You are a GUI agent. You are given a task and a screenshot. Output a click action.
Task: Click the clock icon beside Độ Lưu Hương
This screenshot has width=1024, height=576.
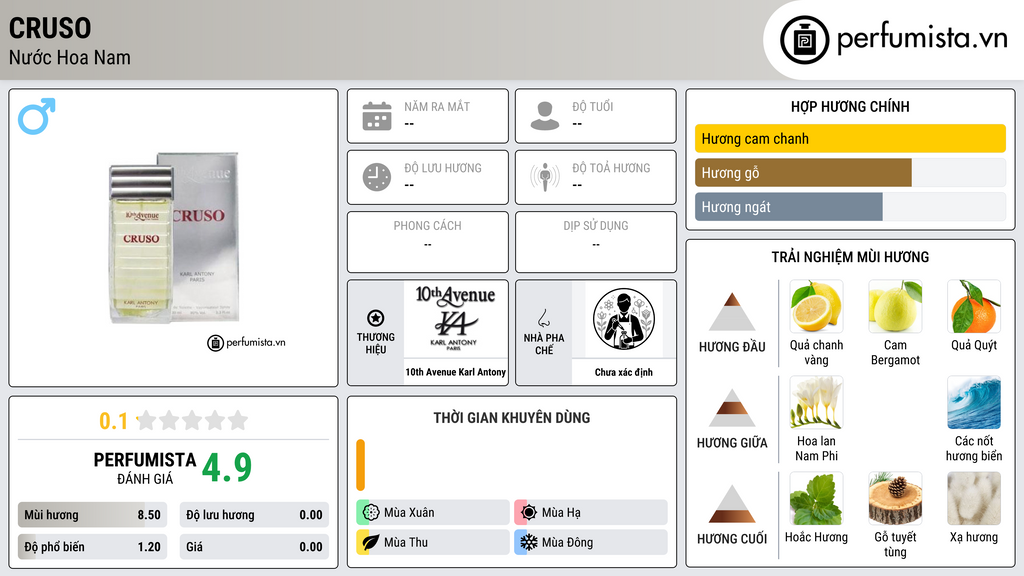coord(377,177)
